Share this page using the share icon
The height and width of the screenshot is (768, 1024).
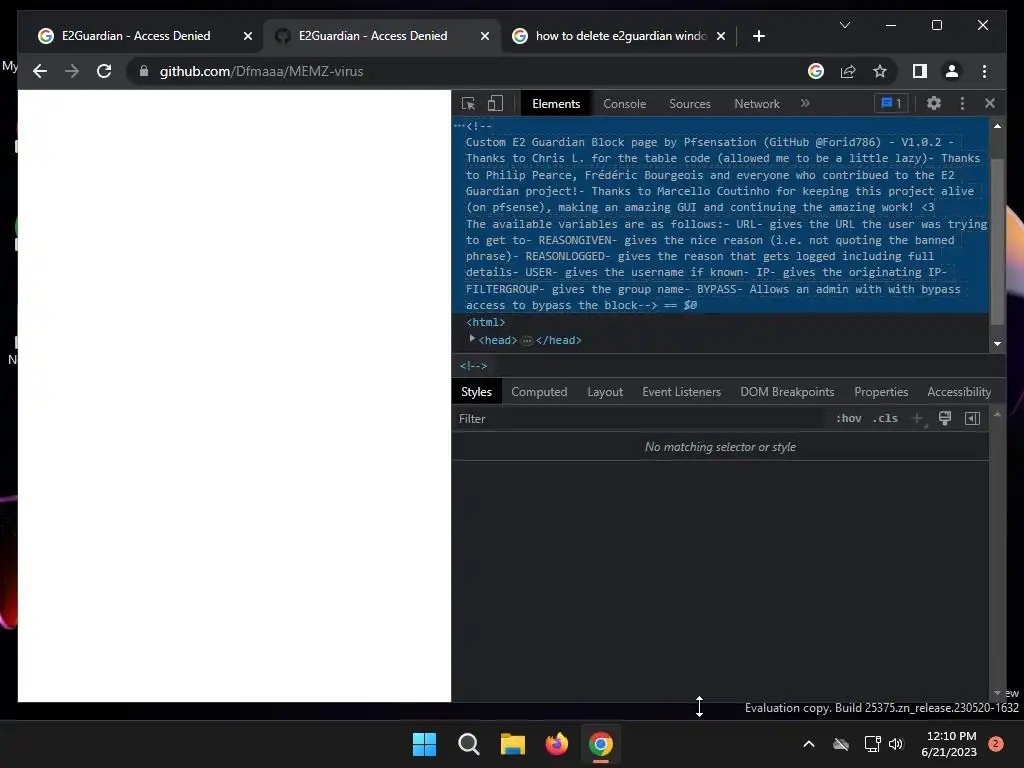(848, 71)
